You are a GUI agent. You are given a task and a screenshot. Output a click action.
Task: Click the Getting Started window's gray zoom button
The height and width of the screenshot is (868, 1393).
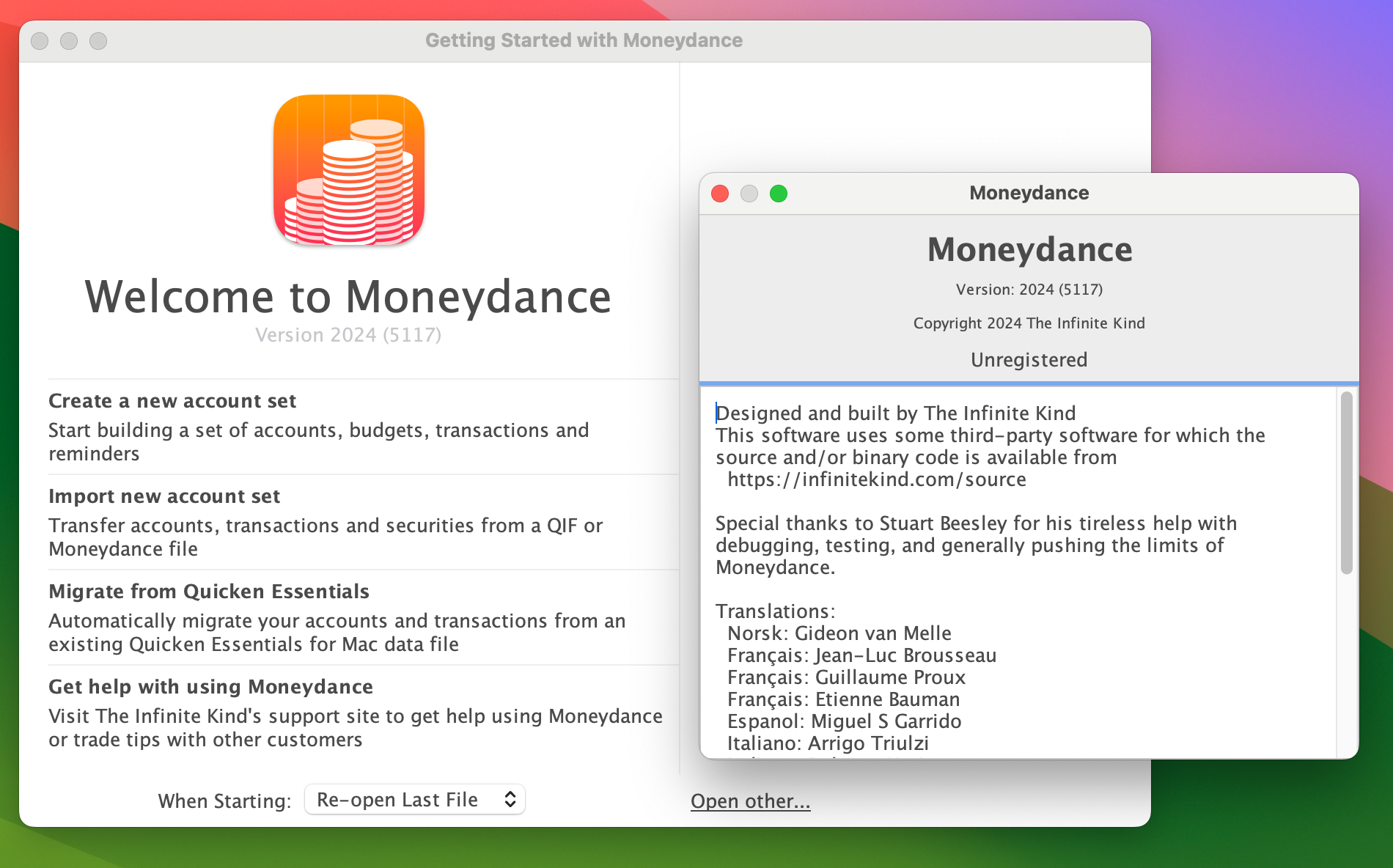(98, 41)
